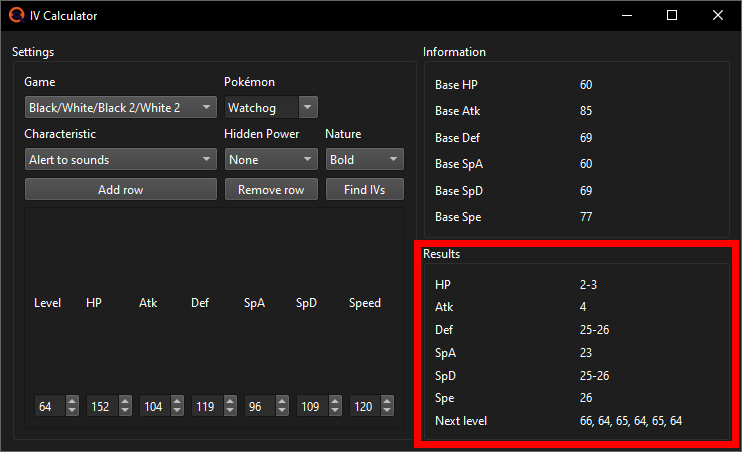Increase the Atk stat with up arrow
The image size is (742, 452).
click(x=176, y=402)
